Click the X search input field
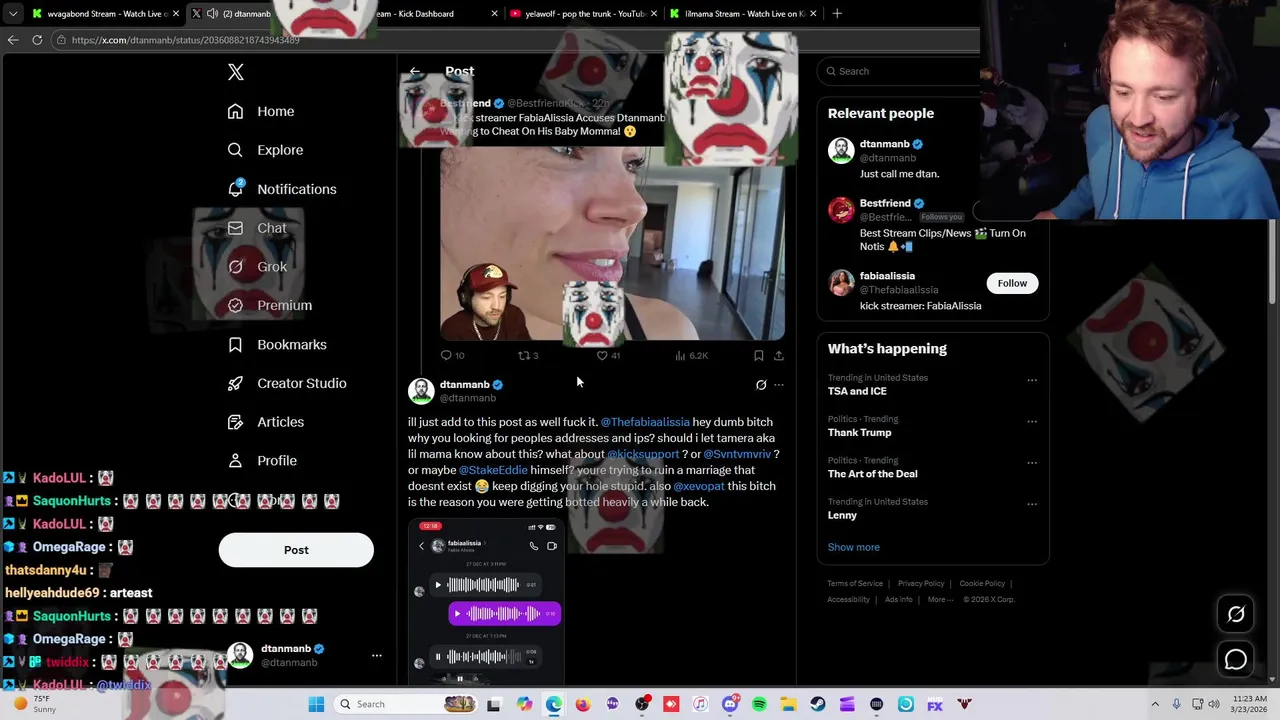This screenshot has width=1280, height=720. [x=900, y=71]
